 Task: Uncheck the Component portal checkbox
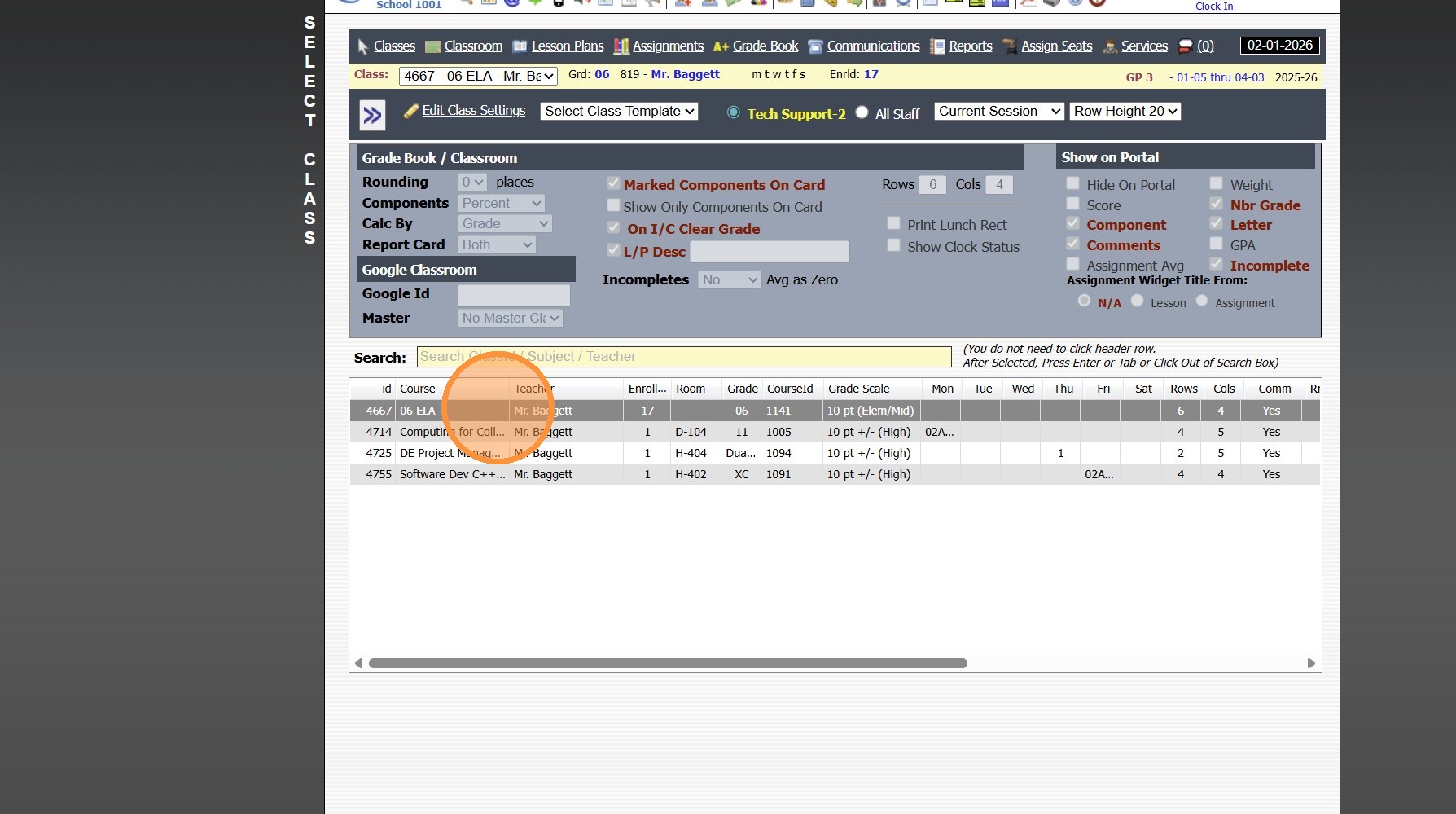(1073, 224)
